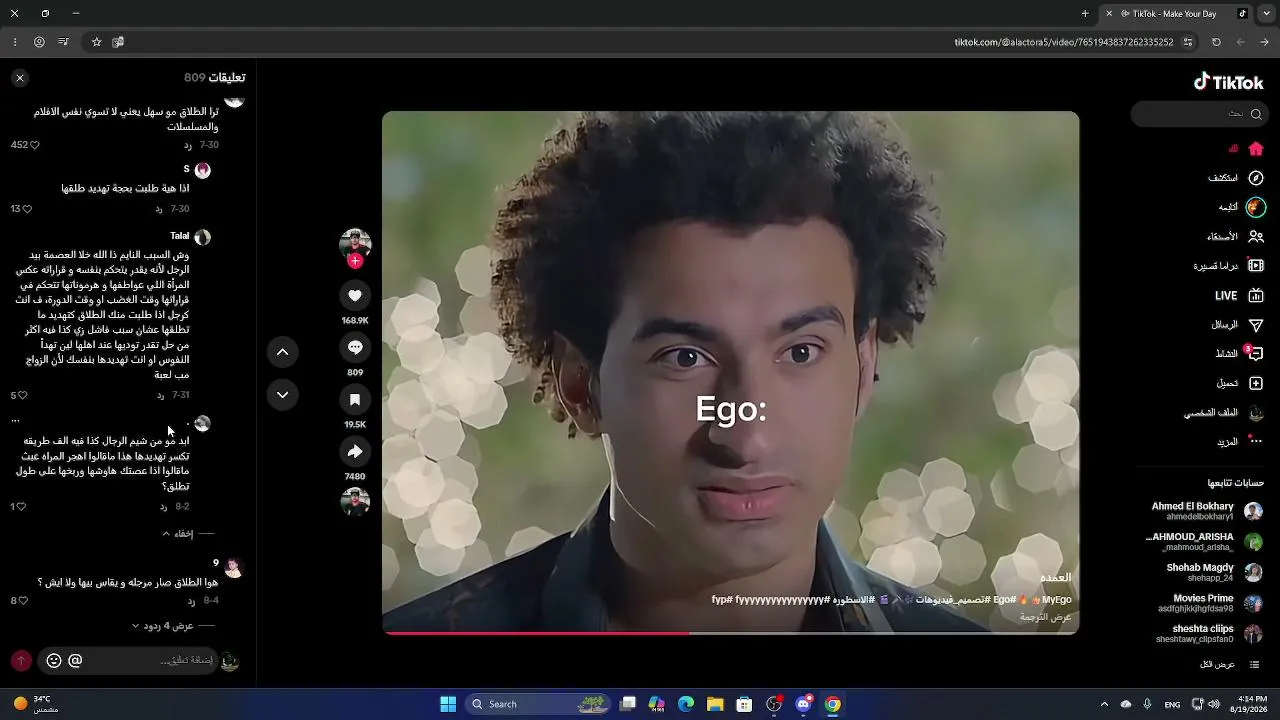Share the video using the arrow icon

(x=355, y=451)
